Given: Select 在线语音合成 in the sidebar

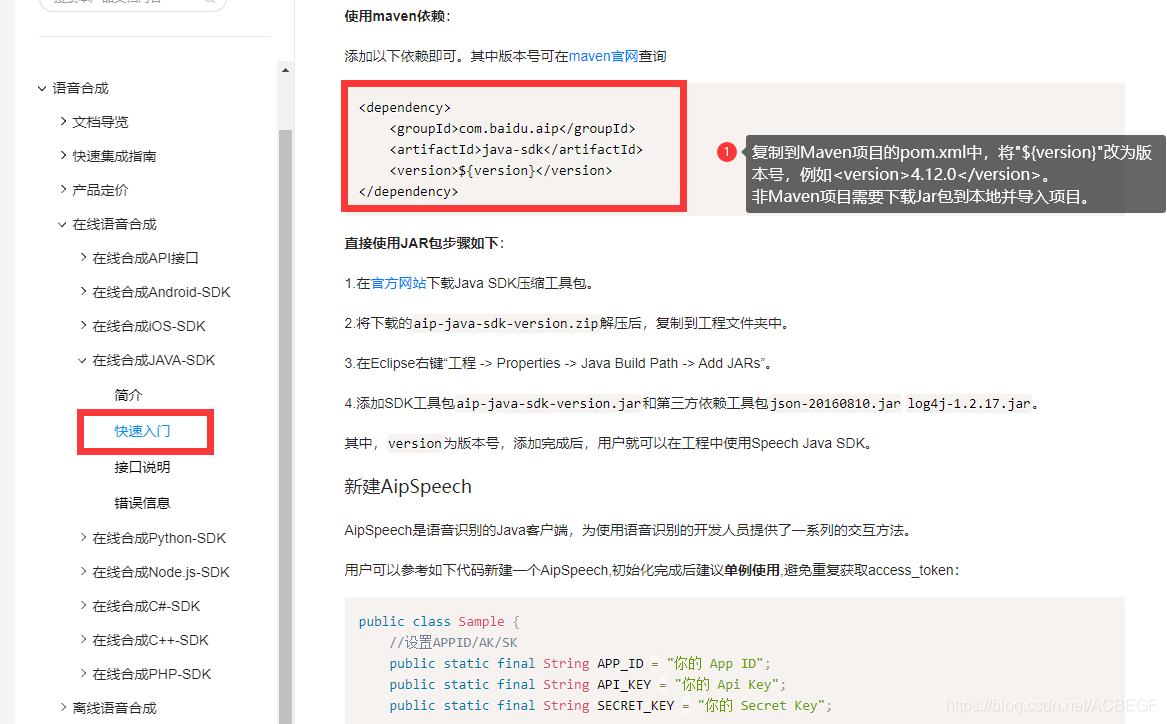Looking at the screenshot, I should pyautogui.click(x=115, y=225).
